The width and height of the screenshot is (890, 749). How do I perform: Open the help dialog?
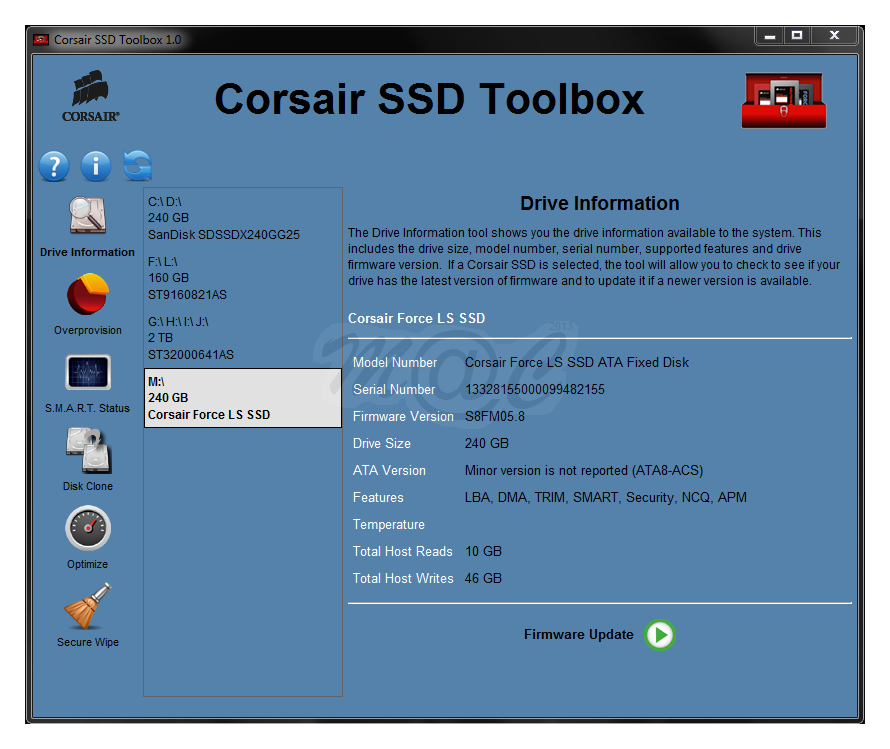pyautogui.click(x=53, y=166)
